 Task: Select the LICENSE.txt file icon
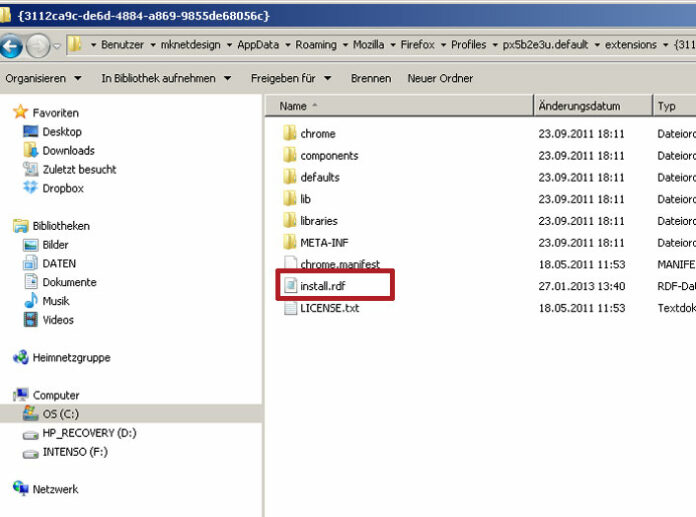point(290,308)
